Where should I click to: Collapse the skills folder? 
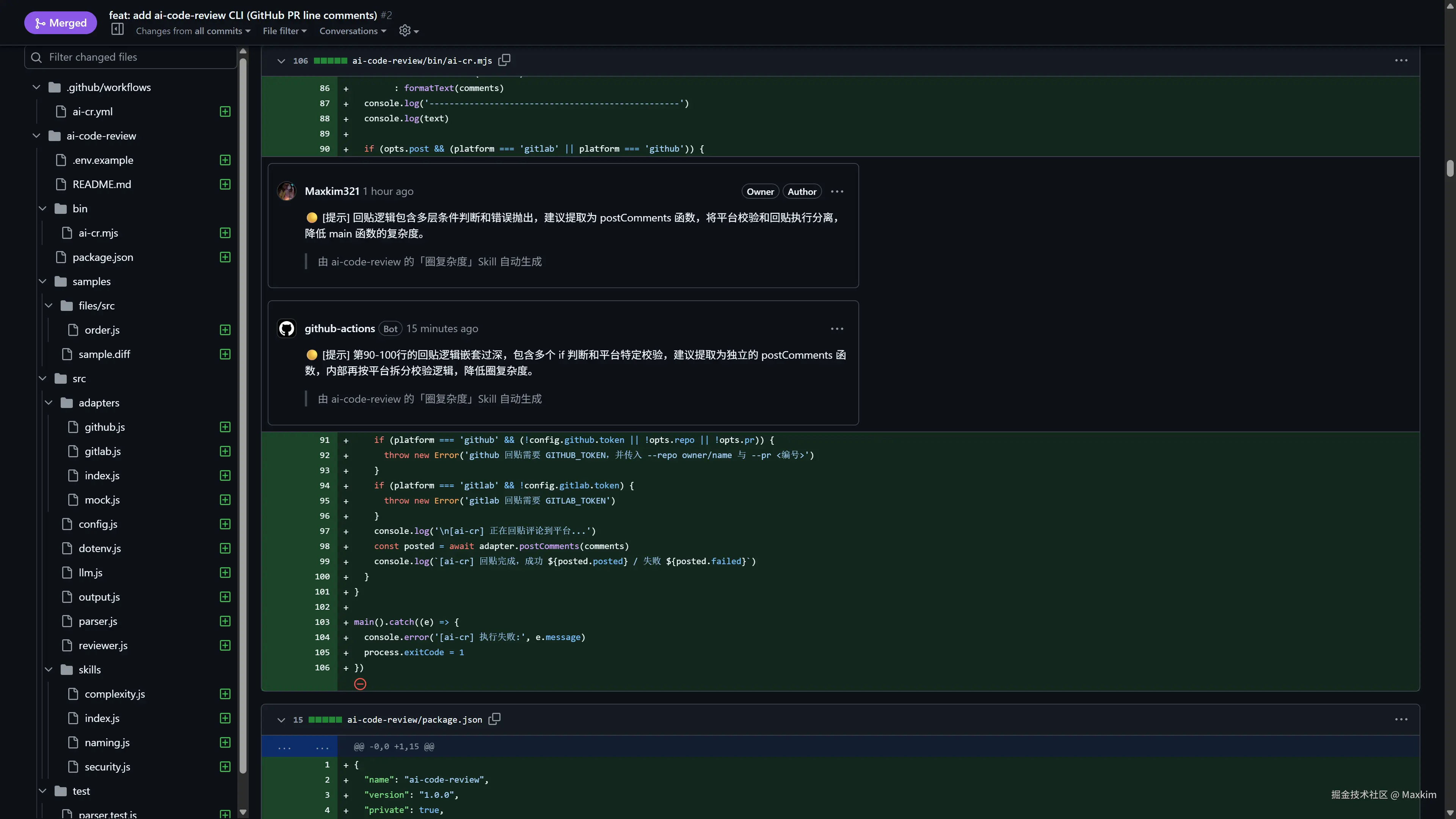pos(49,670)
